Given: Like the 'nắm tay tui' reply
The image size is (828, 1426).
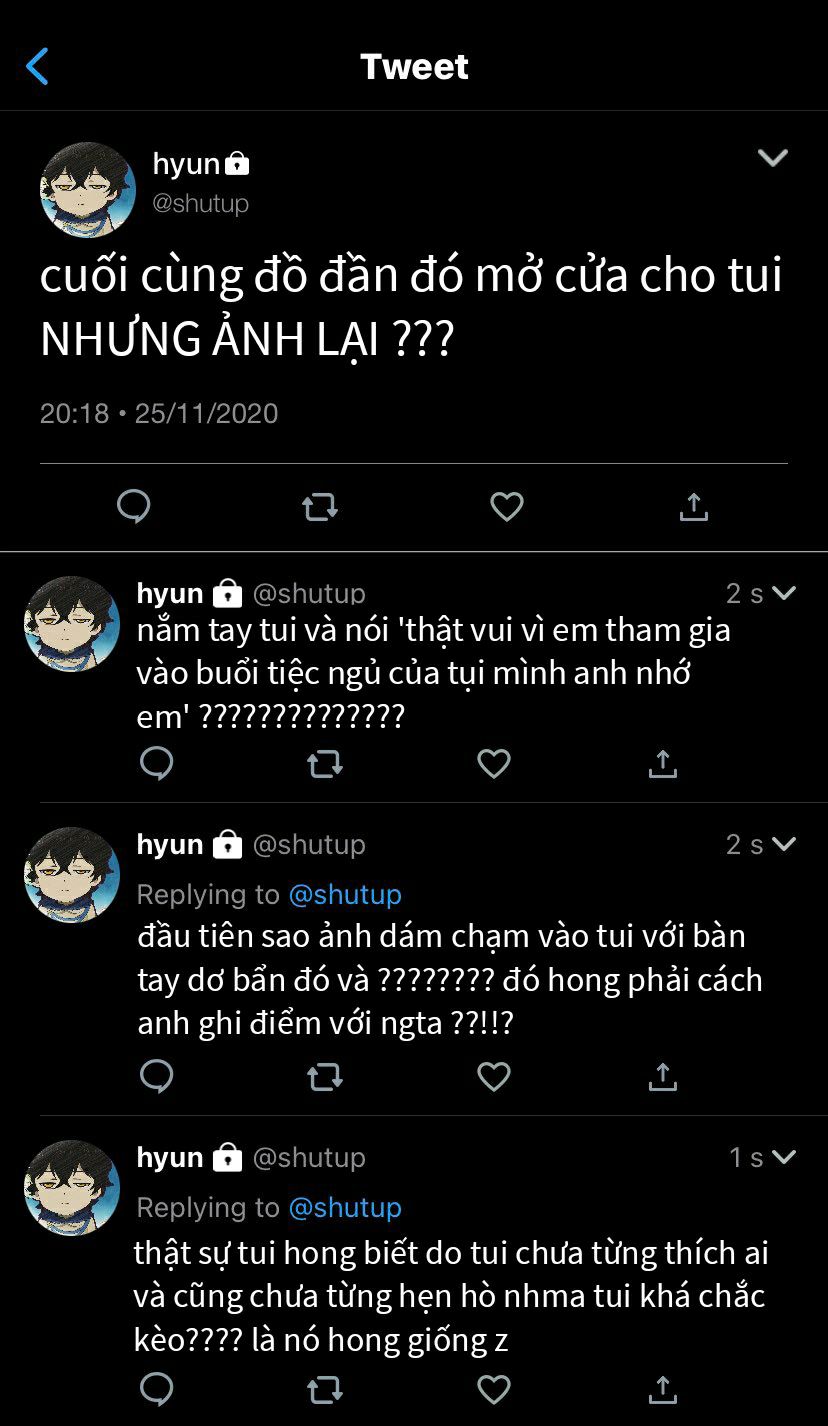Looking at the screenshot, I should [x=494, y=765].
